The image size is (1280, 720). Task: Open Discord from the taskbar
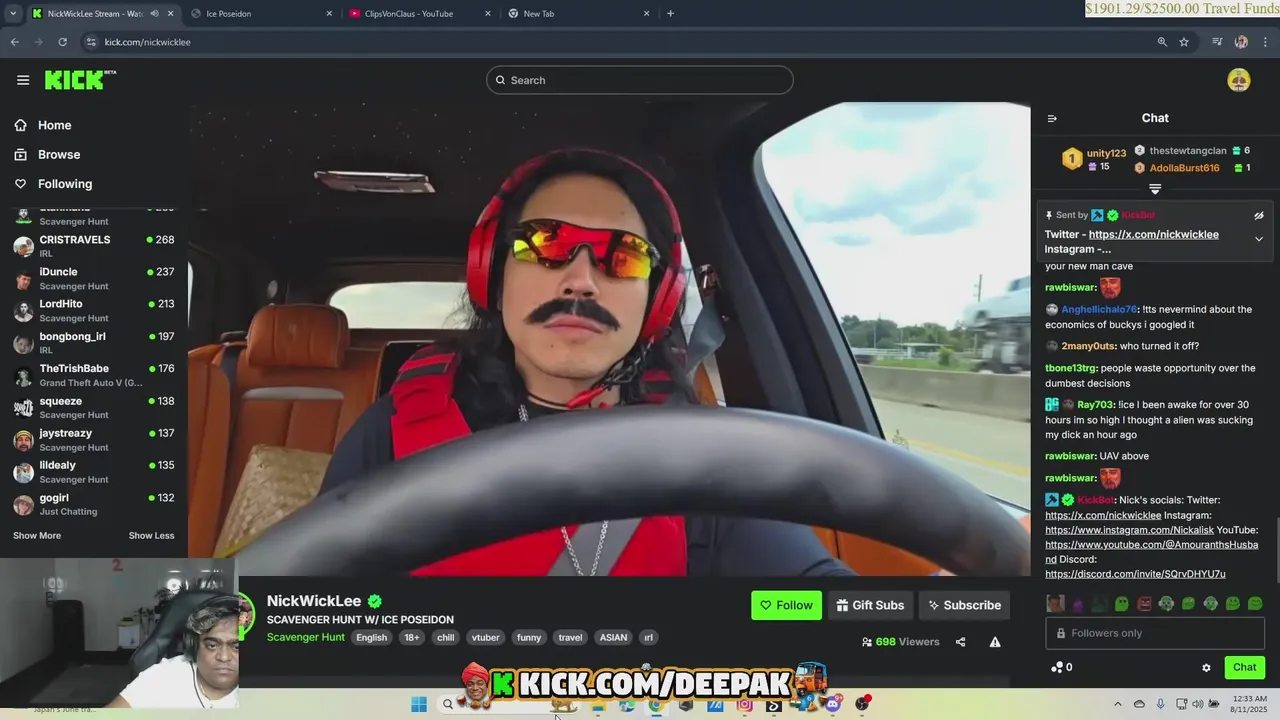tap(833, 704)
